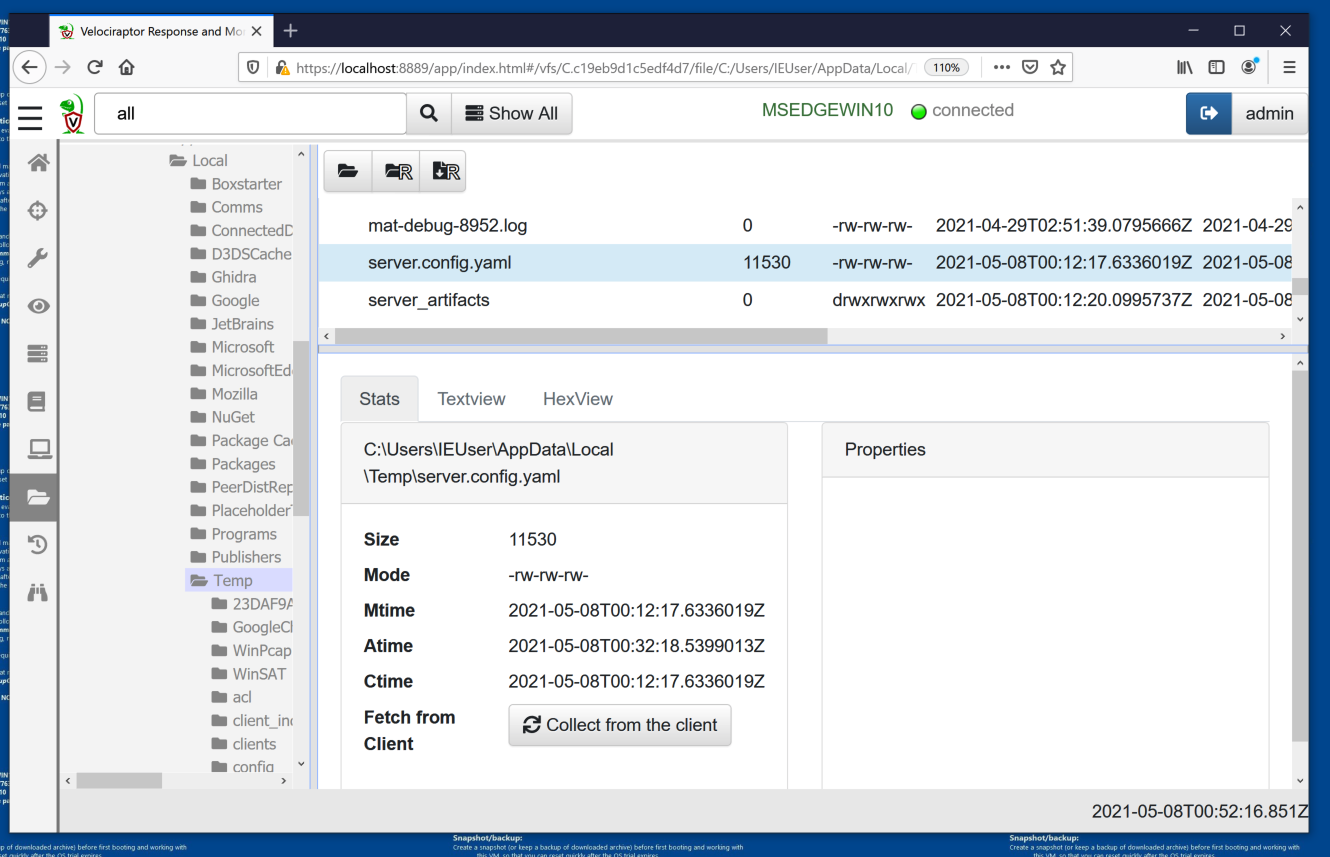
Task: Click the logout arrow icon beside admin
Action: coord(1209,114)
